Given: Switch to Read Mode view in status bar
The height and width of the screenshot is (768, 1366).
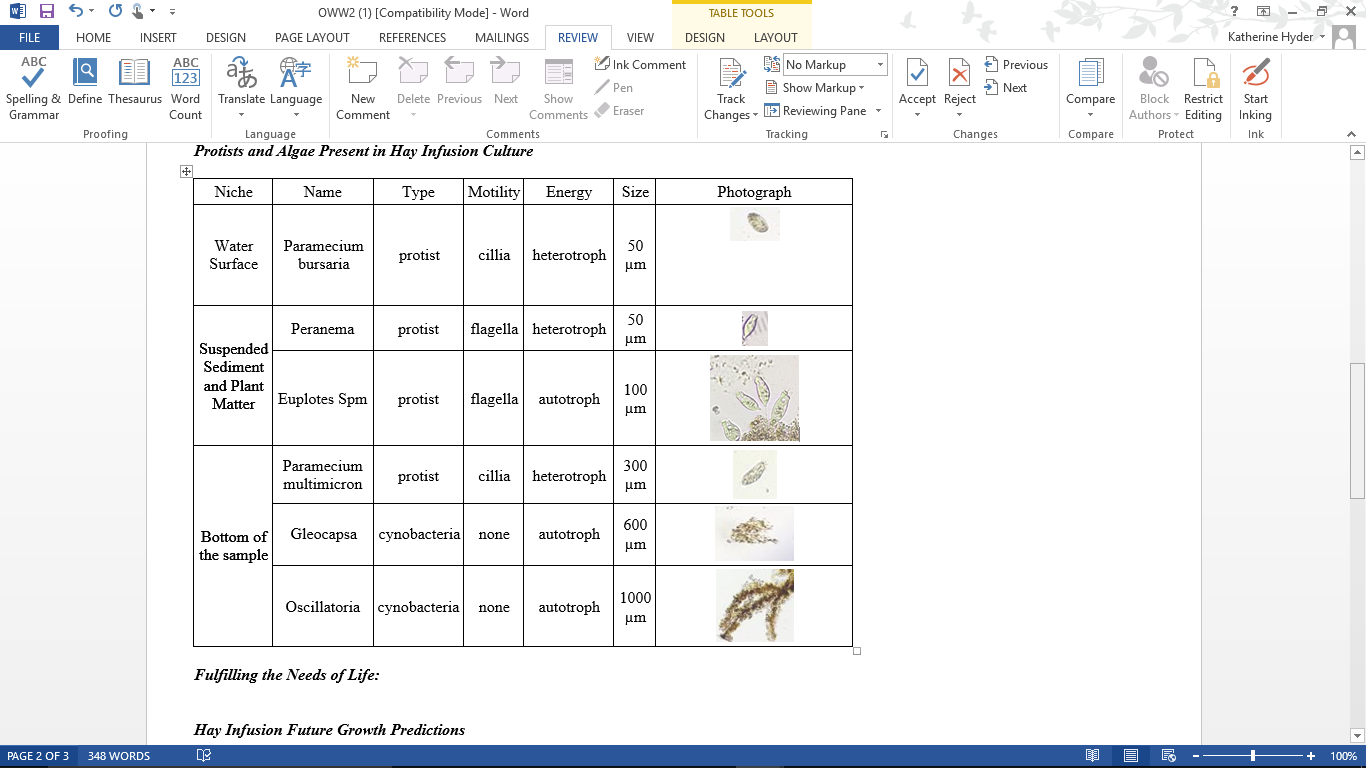Looking at the screenshot, I should [1093, 756].
